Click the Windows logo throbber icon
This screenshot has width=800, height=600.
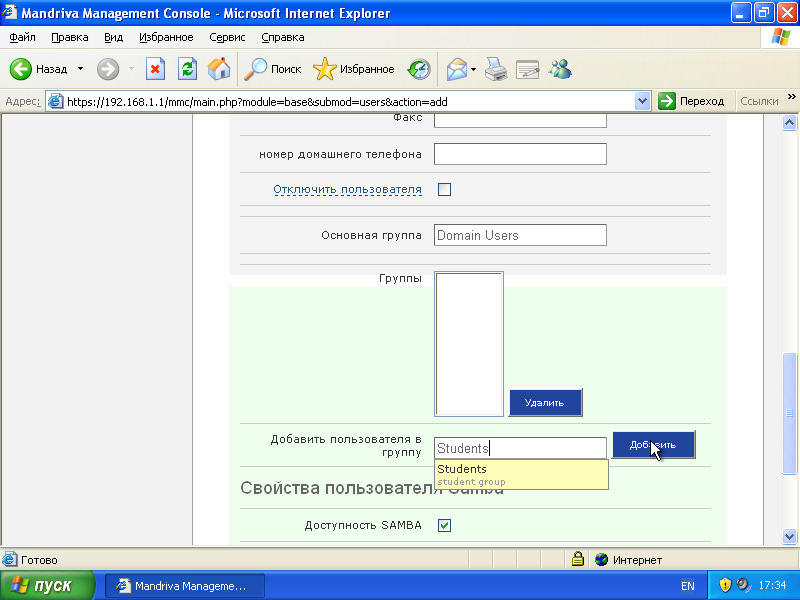click(x=780, y=37)
